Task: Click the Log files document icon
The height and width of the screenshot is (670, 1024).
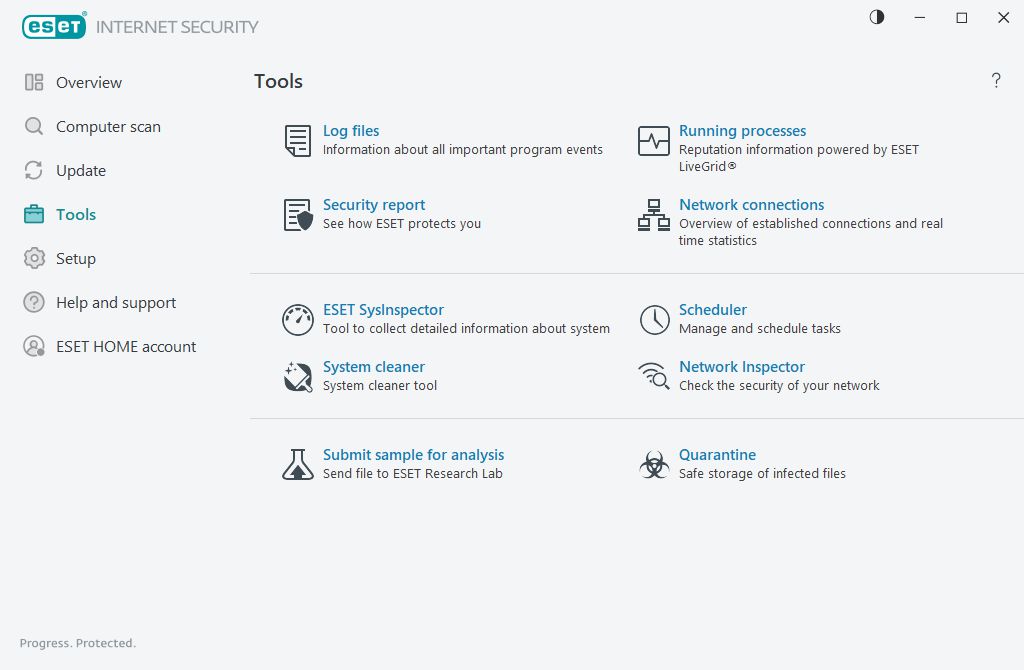Action: point(298,141)
